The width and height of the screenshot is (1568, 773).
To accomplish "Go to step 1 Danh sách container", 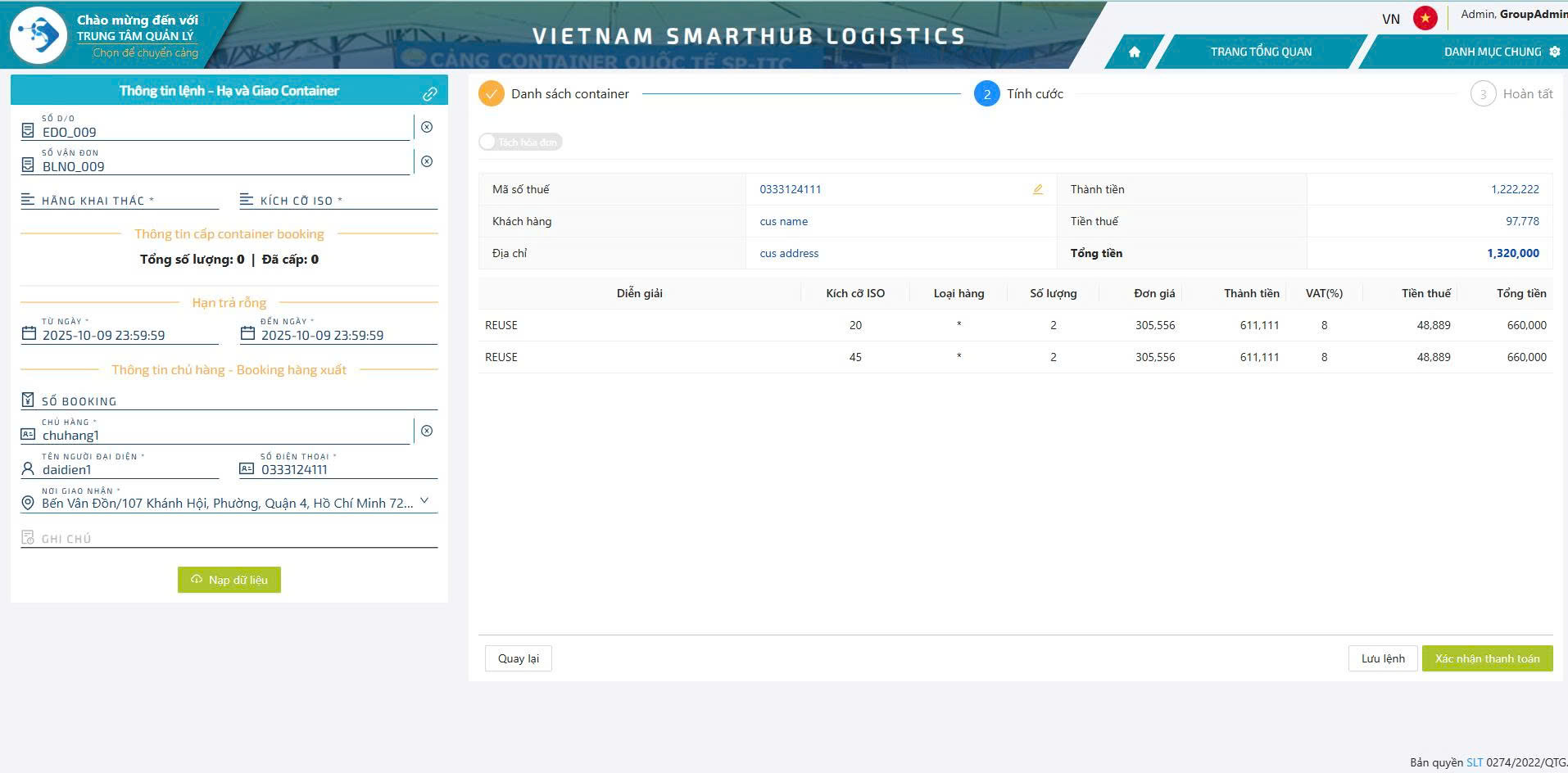I will click(491, 94).
